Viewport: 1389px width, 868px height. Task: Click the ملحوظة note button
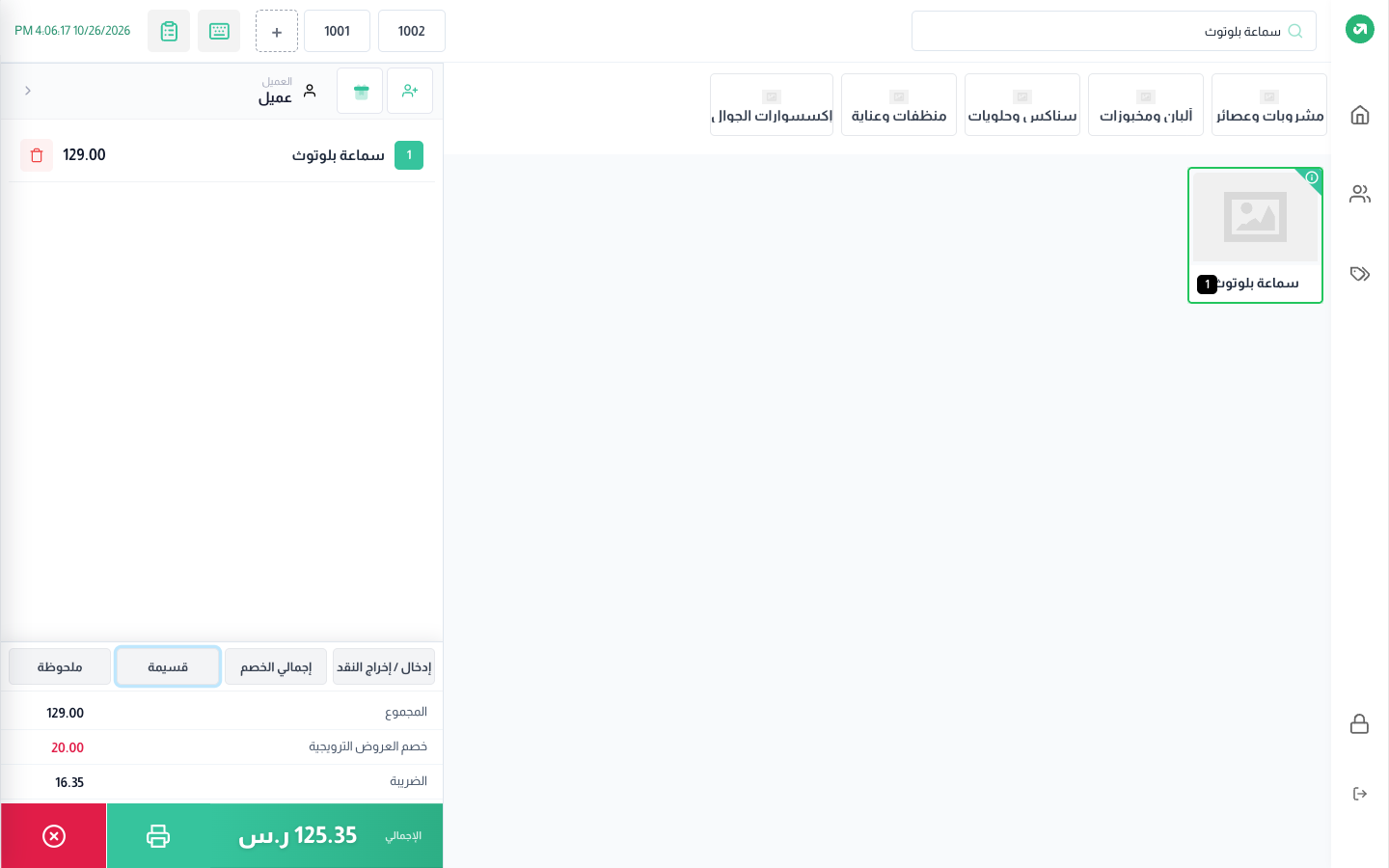click(60, 666)
